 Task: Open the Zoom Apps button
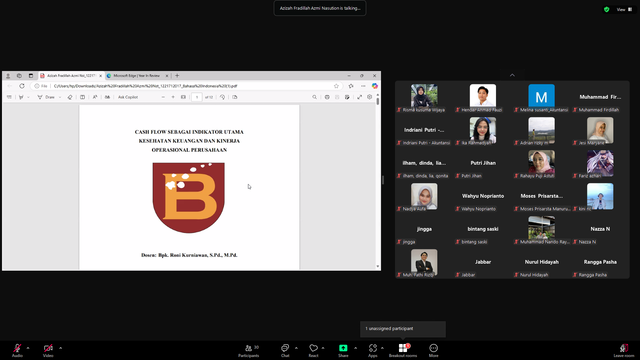373,350
